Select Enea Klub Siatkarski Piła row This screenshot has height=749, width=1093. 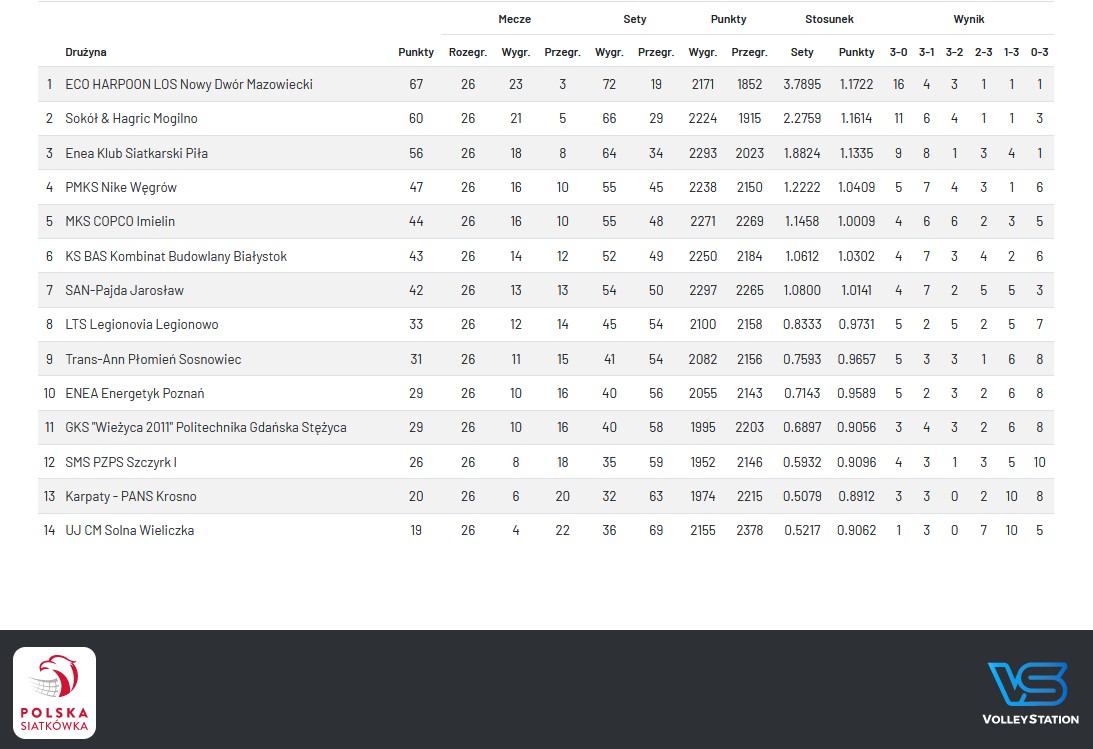click(136, 153)
